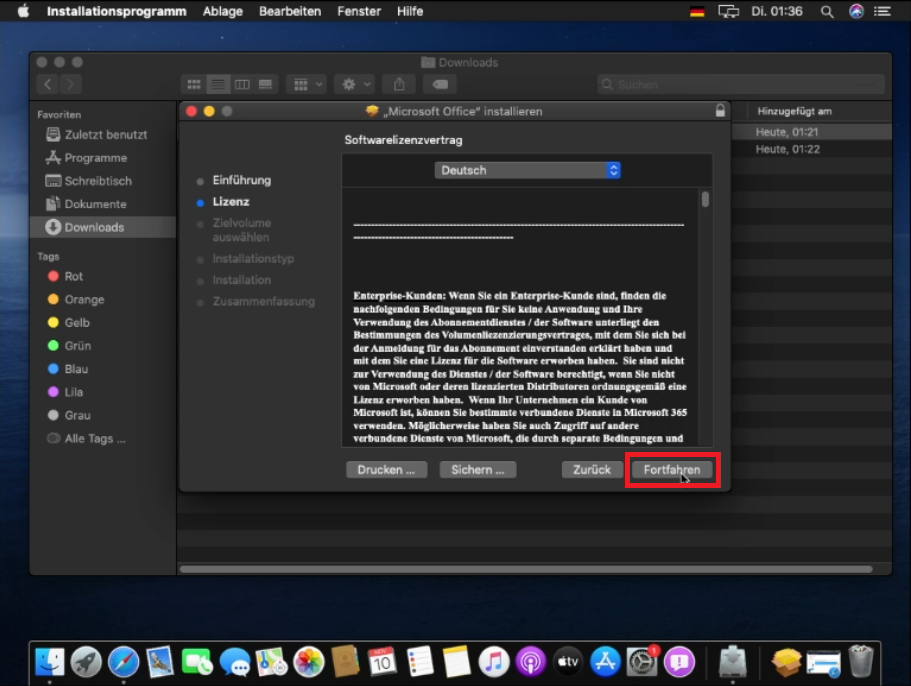Screen dimensions: 911x686
Task: Launch Podcasts from the dock
Action: click(x=530, y=661)
